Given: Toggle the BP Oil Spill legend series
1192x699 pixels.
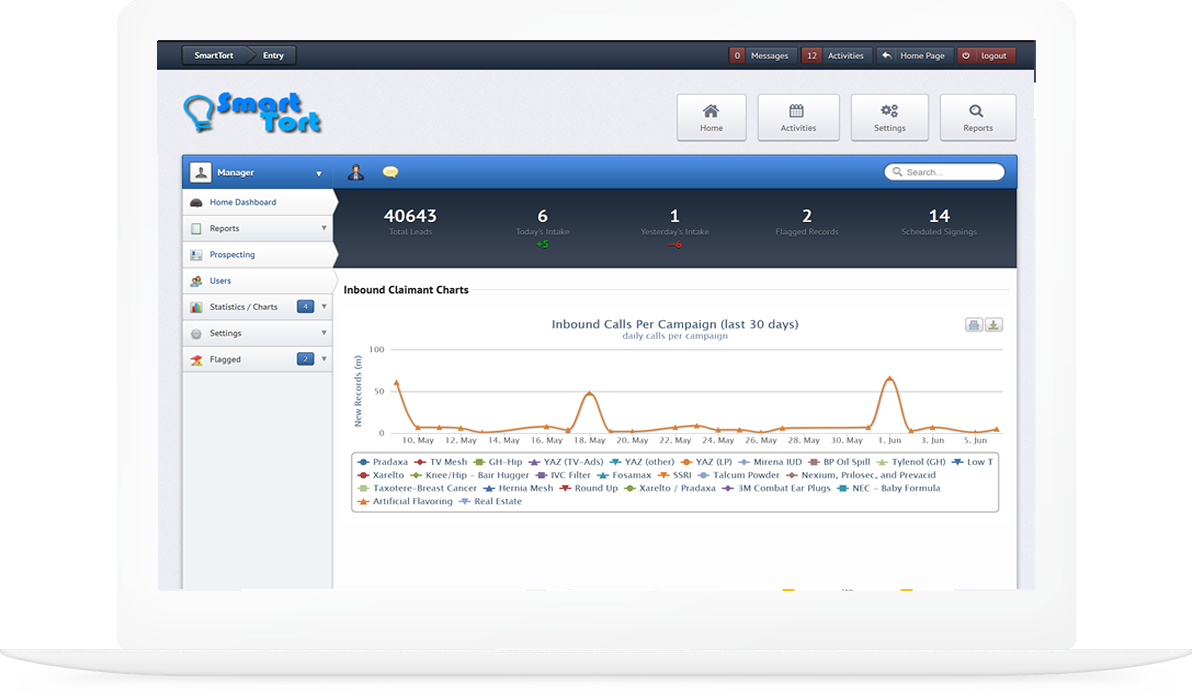Looking at the screenshot, I should pyautogui.click(x=839, y=462).
